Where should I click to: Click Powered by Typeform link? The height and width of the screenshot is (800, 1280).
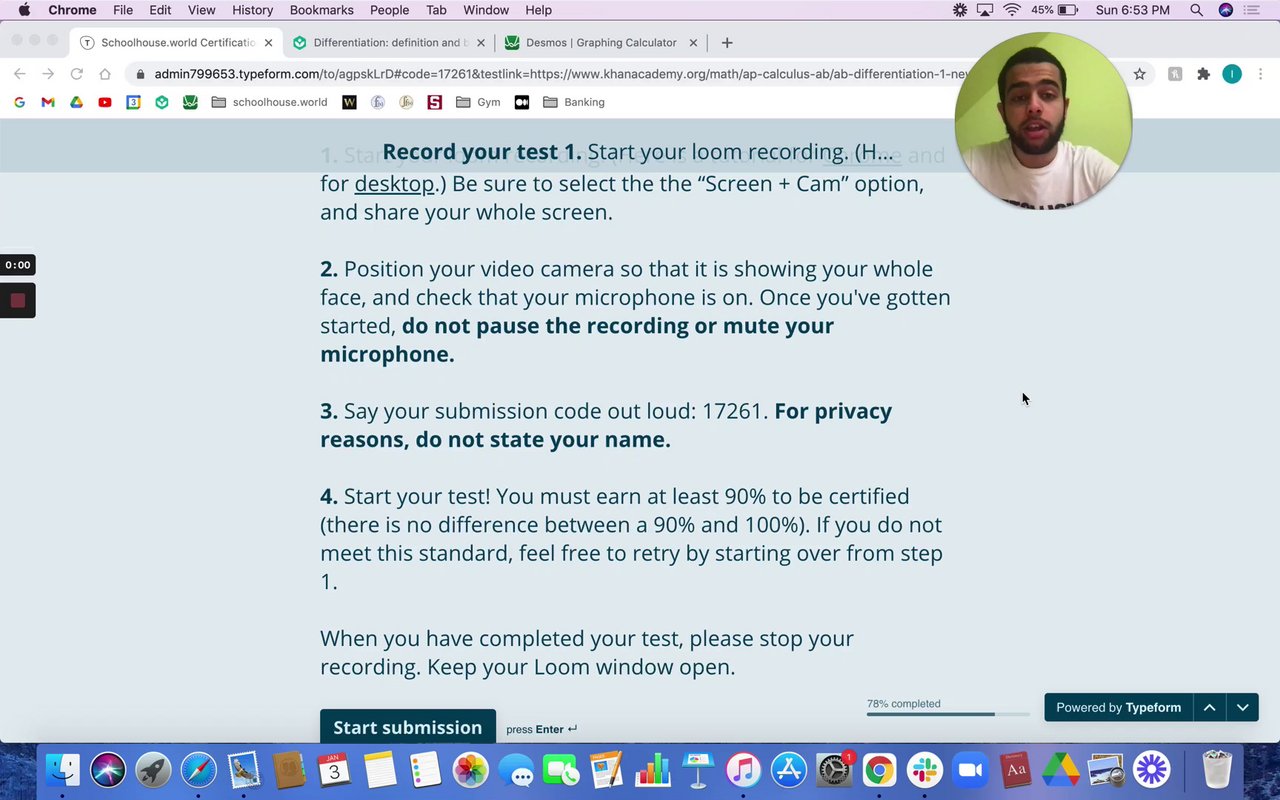tap(1118, 707)
